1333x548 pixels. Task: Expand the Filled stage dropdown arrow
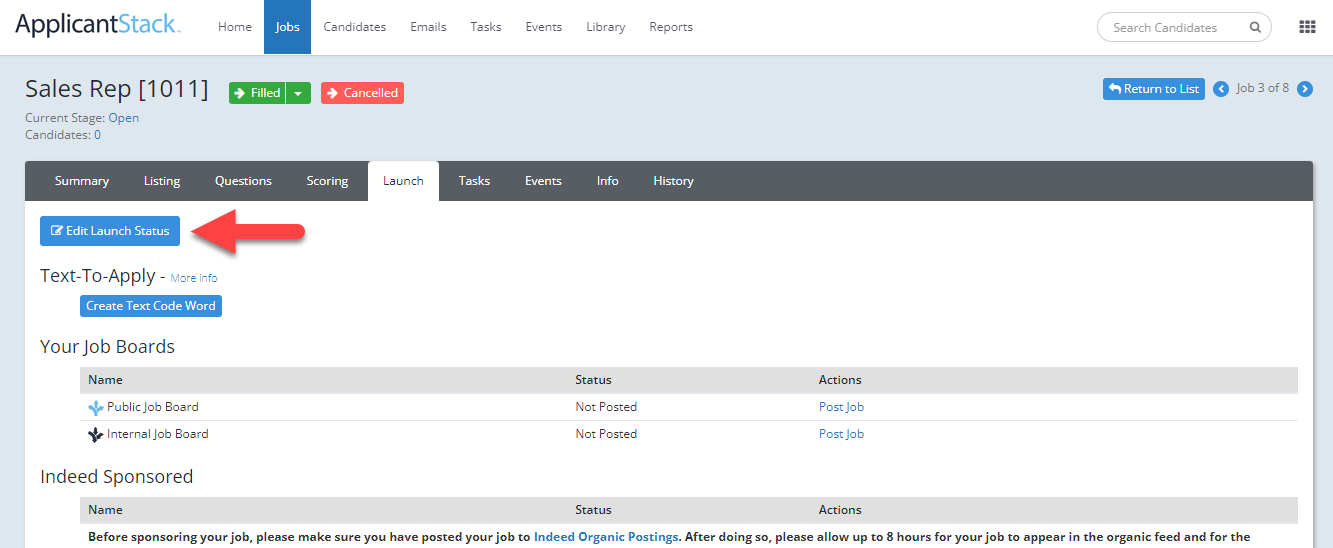pyautogui.click(x=299, y=93)
